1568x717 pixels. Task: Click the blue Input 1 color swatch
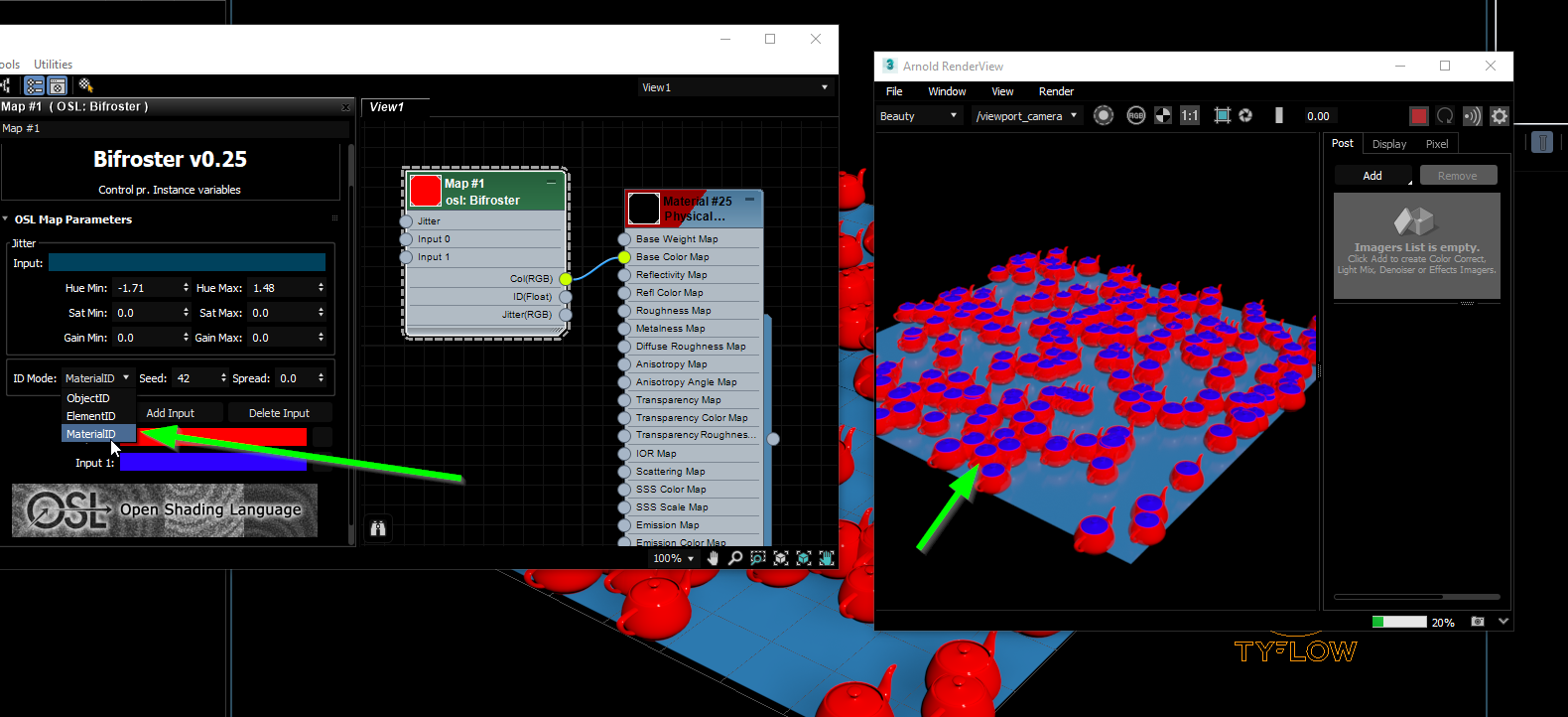coord(213,462)
